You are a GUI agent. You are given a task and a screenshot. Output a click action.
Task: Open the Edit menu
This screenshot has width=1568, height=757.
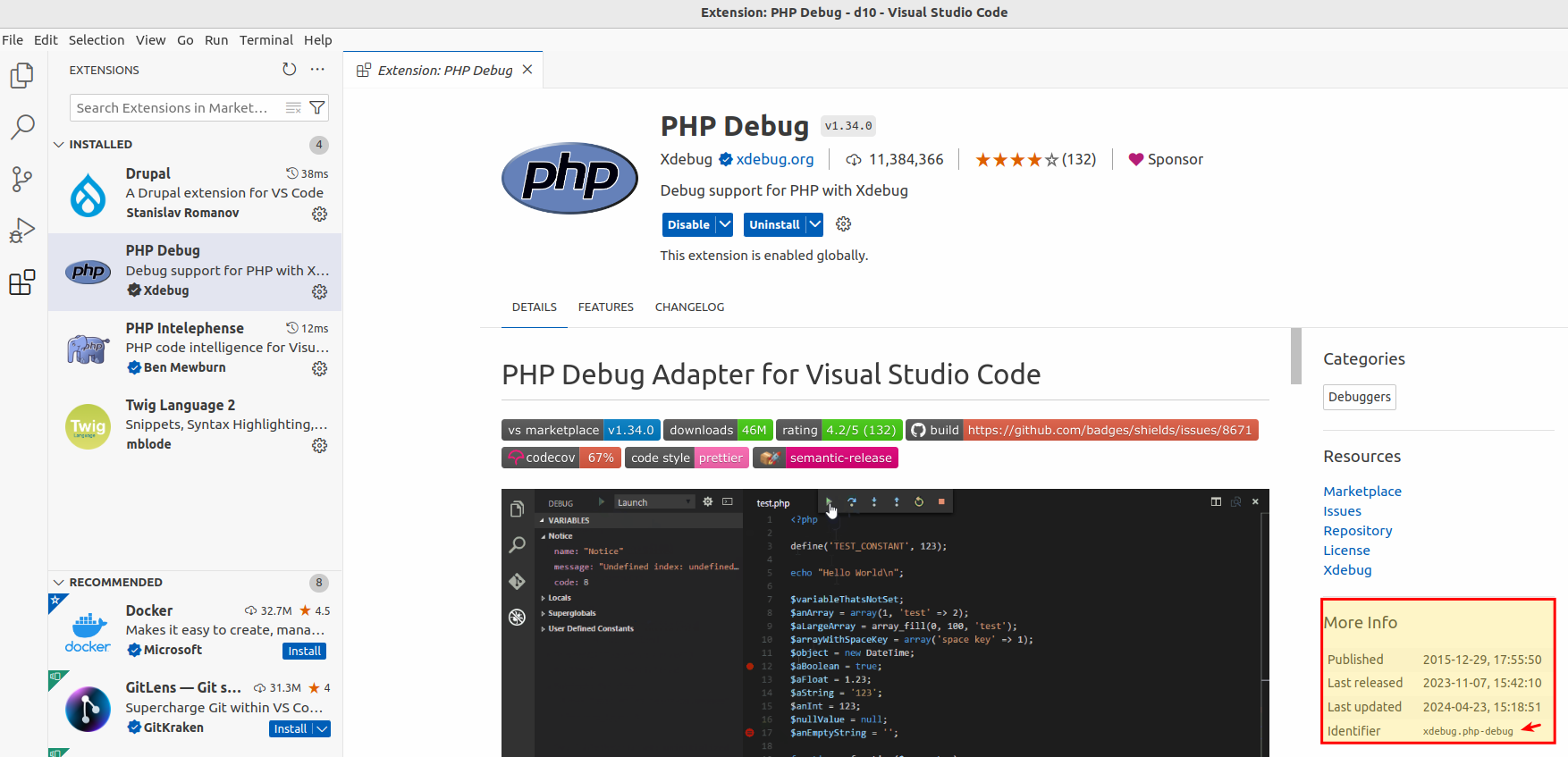coord(46,40)
